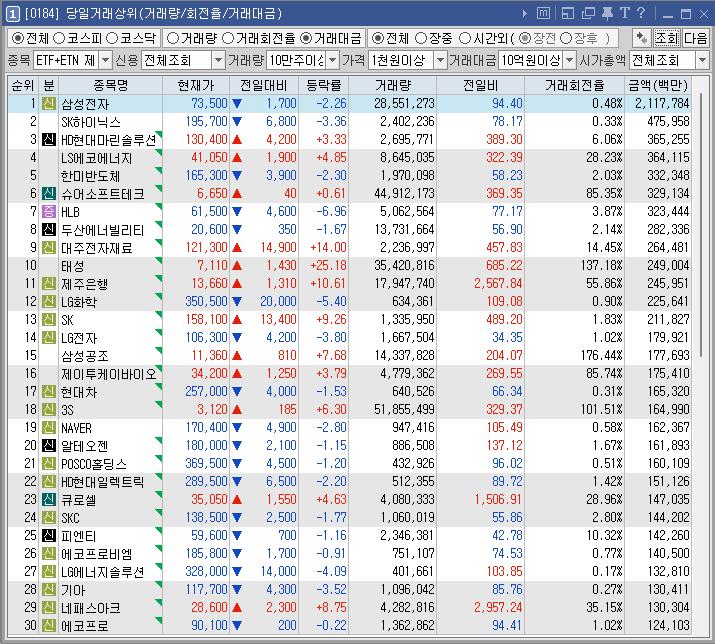715x644 pixels.
Task: Sort by 현재가 column header
Action: tap(196, 85)
